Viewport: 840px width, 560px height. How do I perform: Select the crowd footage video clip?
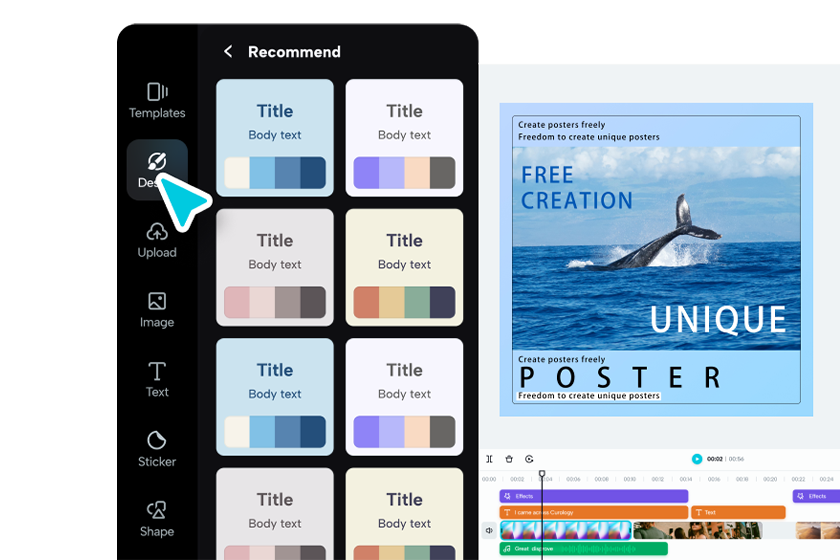[x=698, y=531]
